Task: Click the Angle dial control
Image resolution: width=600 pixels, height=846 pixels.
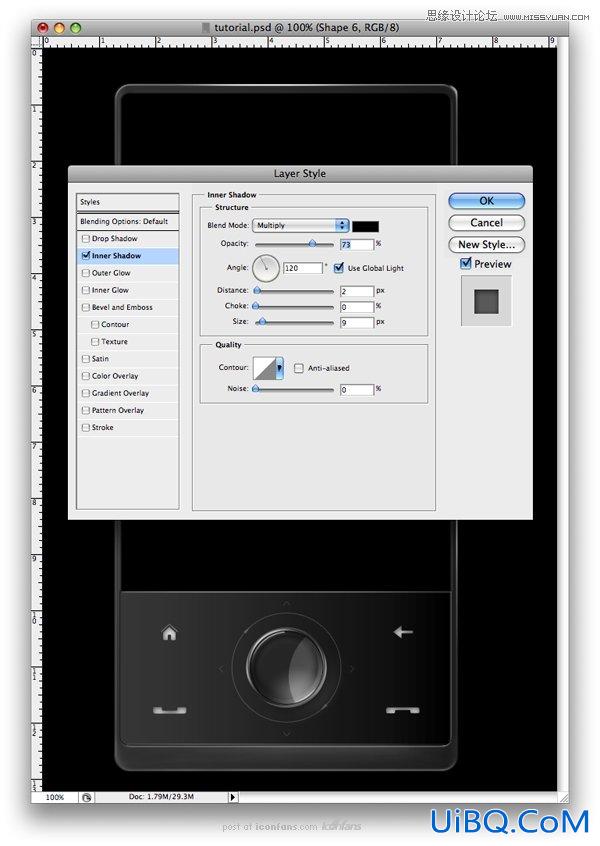Action: (x=266, y=268)
